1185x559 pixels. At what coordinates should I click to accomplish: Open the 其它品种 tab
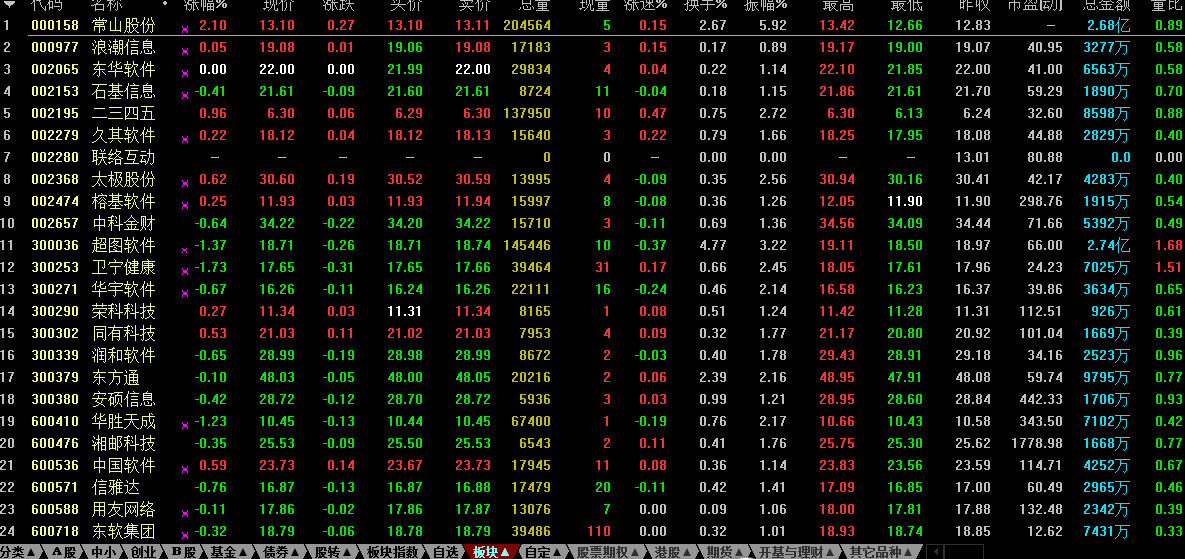tap(881, 552)
